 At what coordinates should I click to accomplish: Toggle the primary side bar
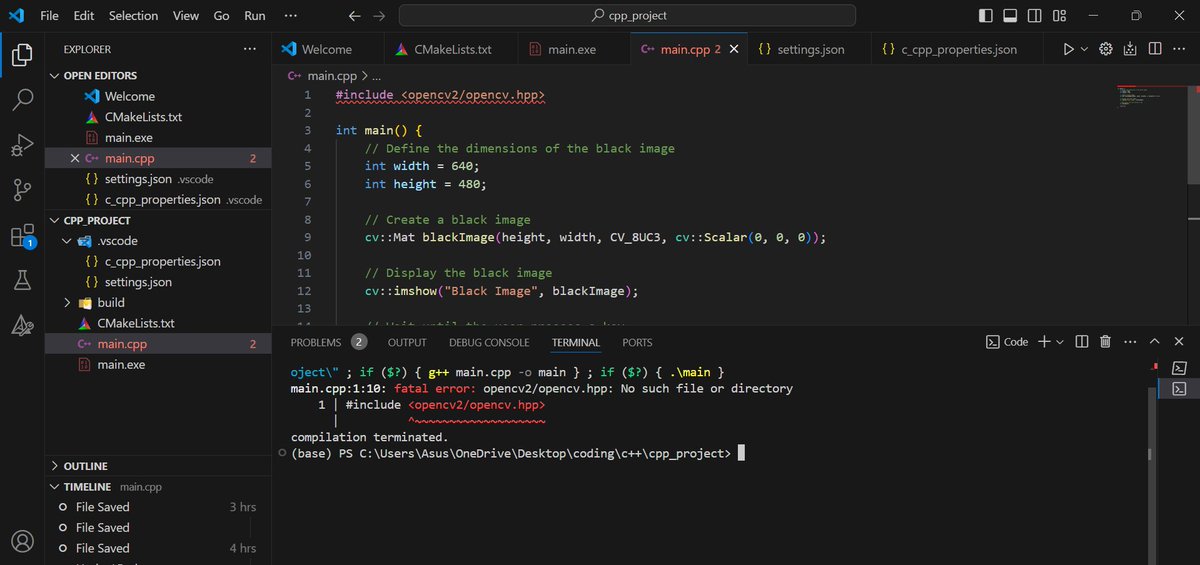(x=986, y=16)
